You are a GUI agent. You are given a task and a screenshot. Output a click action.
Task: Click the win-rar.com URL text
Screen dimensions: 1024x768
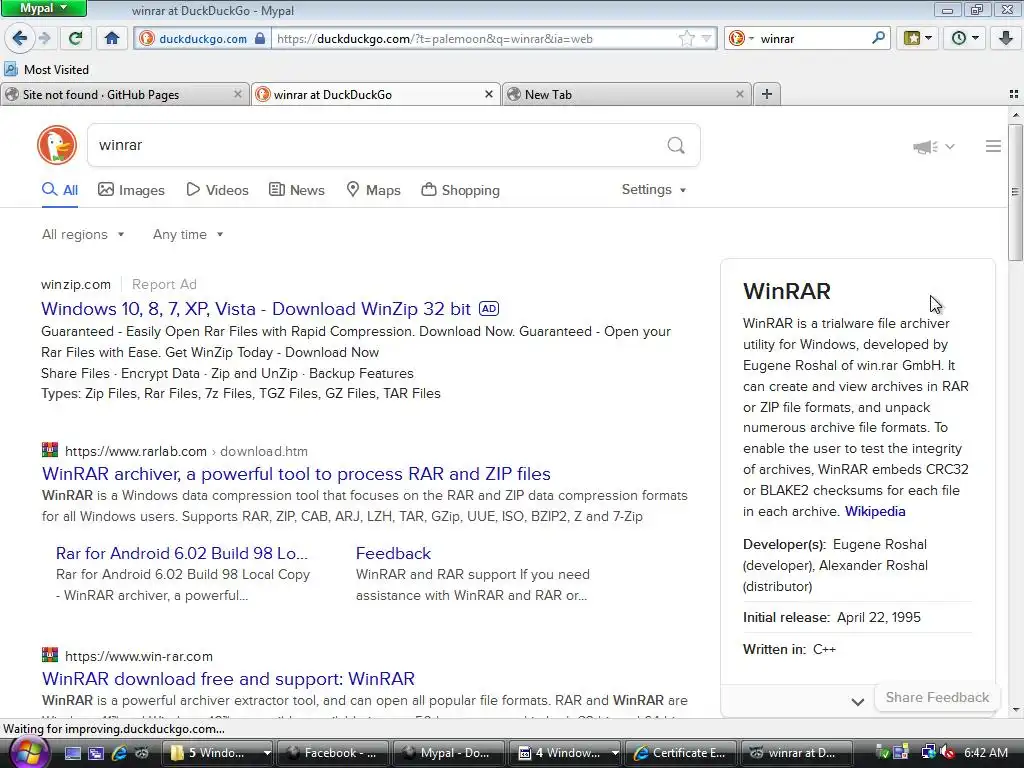(x=138, y=656)
